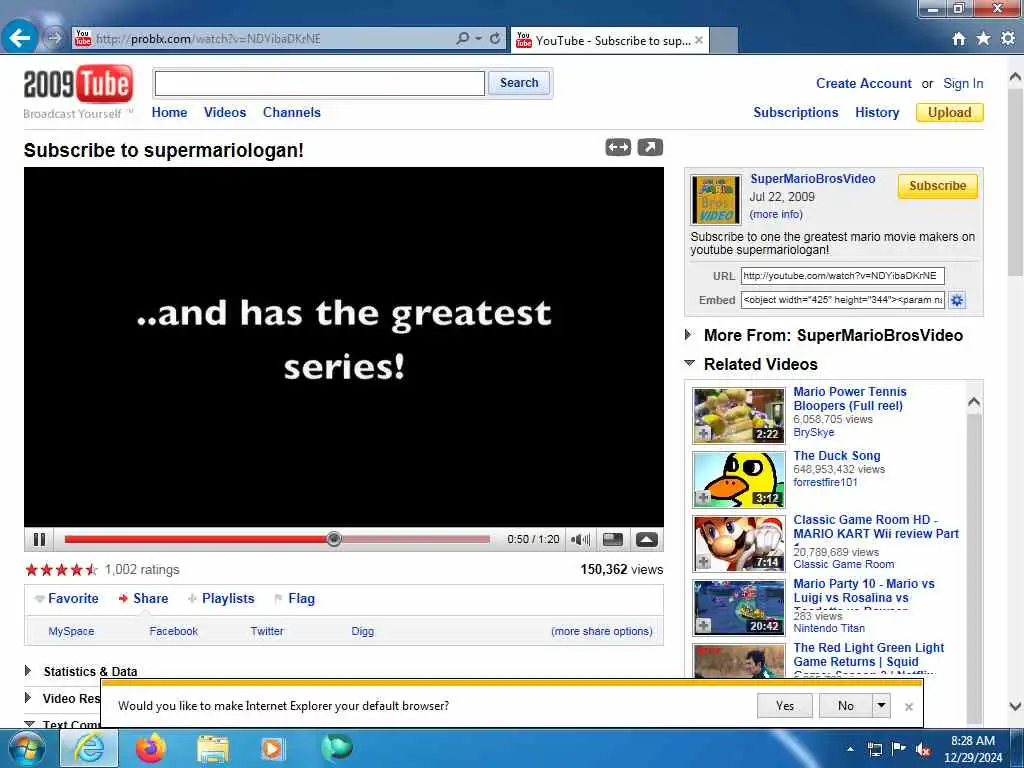Screen dimensions: 1024x768
Task: Click the Create Account link
Action: [863, 84]
